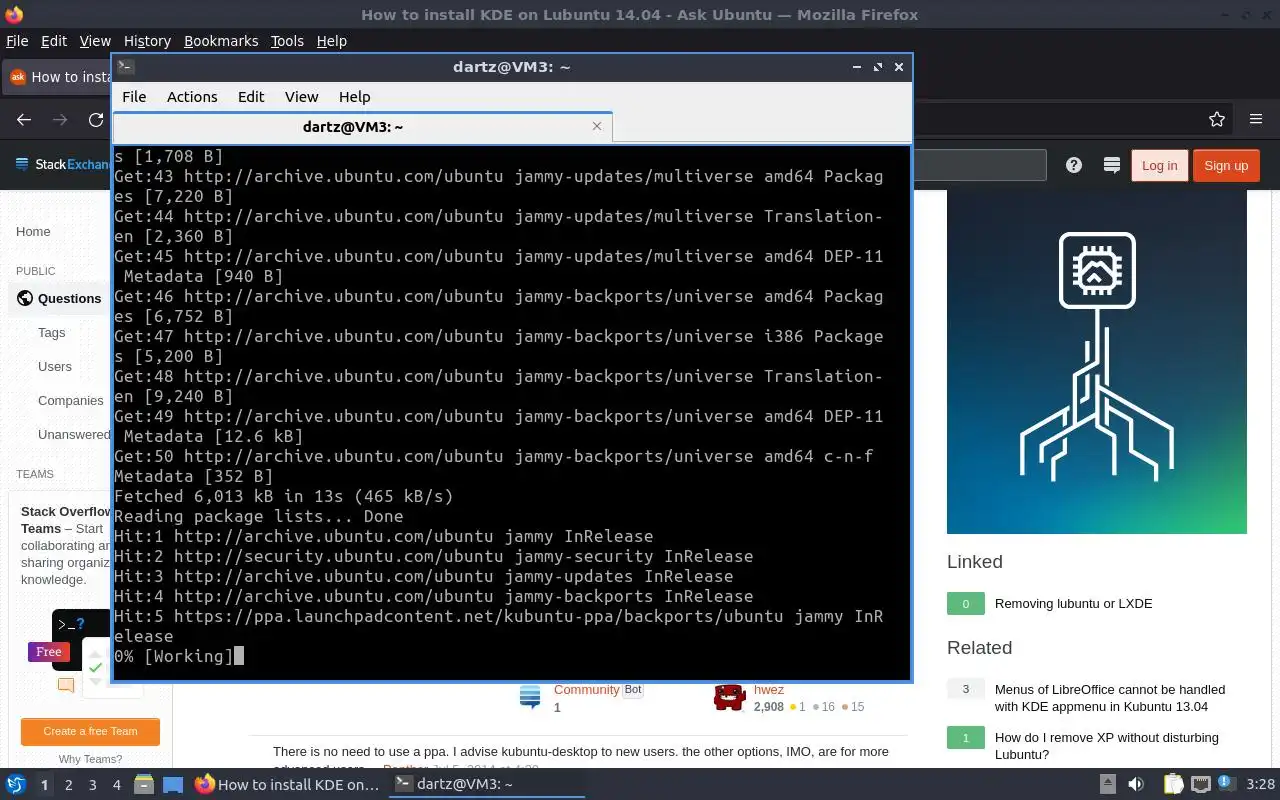
Task: Open Stack Exchange site switcher icon
Action: click(x=1111, y=166)
